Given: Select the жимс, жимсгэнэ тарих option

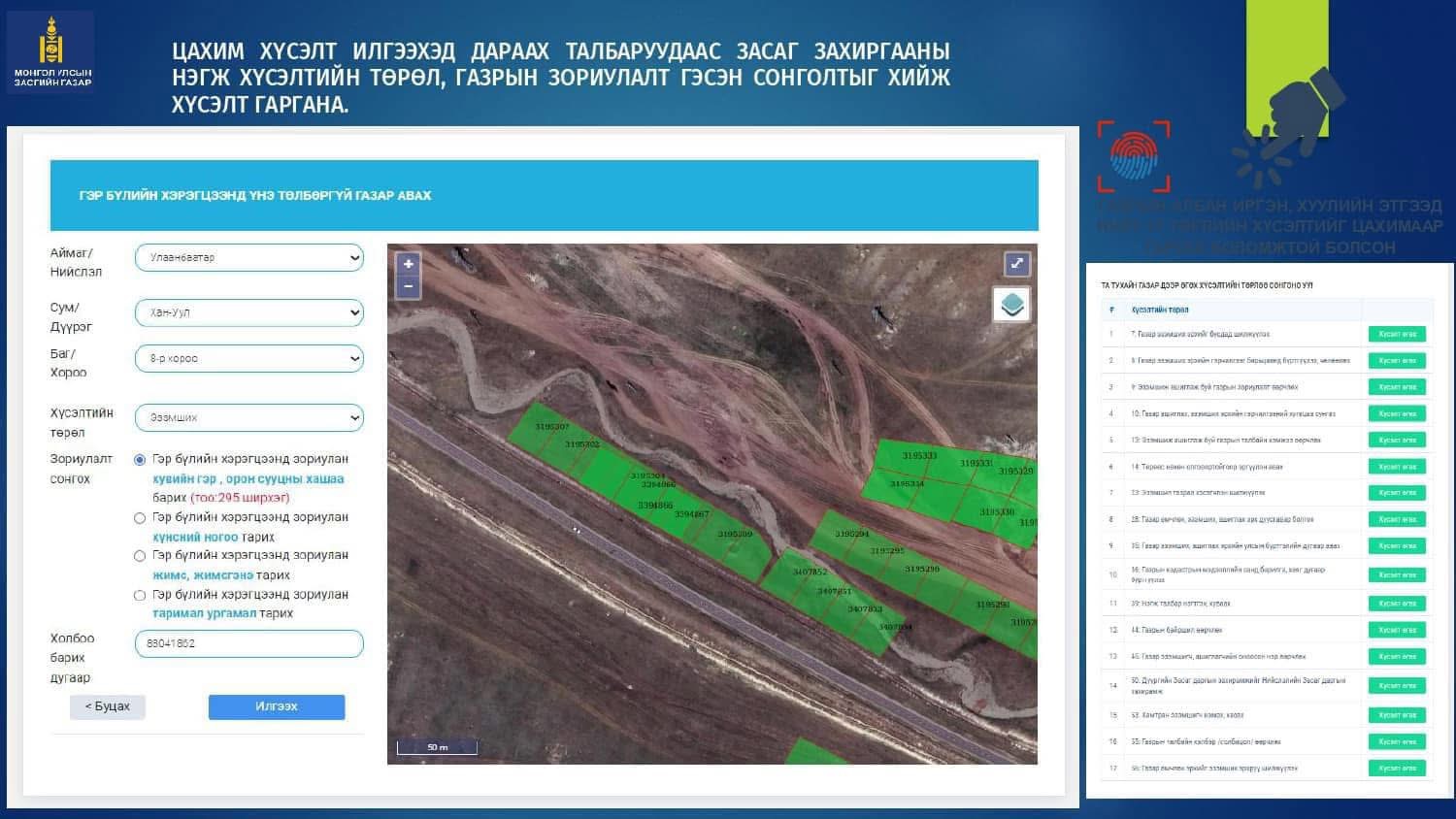Looking at the screenshot, I should pos(140,556).
